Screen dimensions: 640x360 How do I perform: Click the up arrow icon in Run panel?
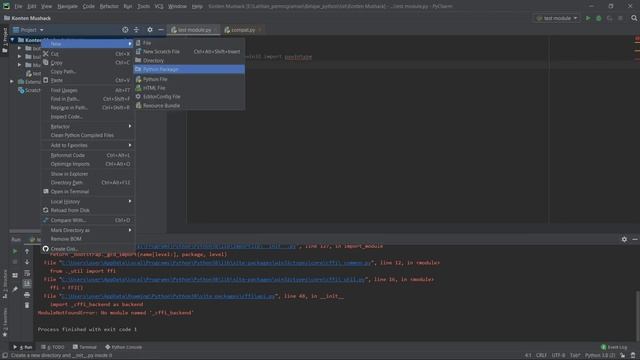(27, 251)
